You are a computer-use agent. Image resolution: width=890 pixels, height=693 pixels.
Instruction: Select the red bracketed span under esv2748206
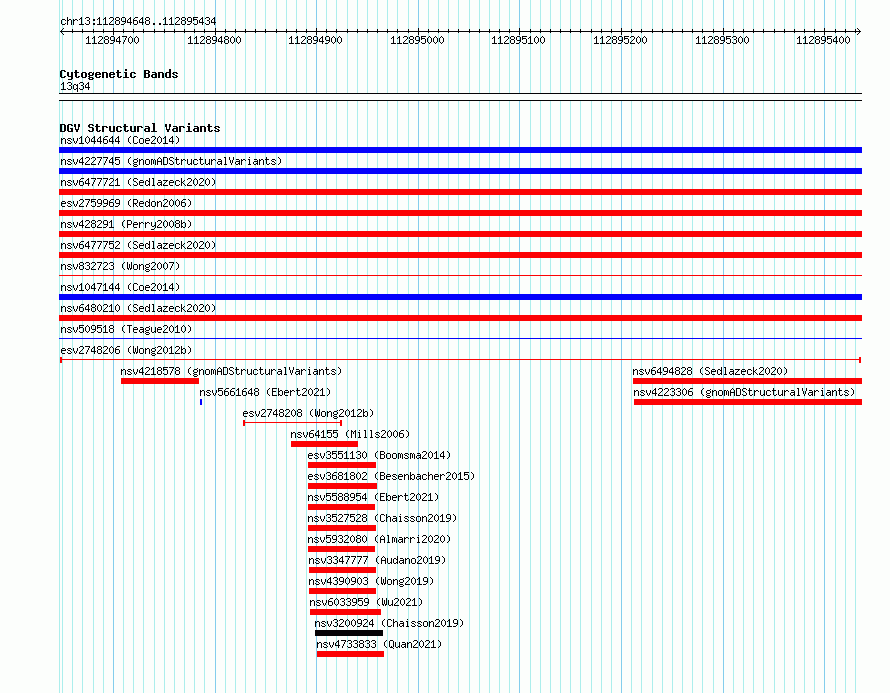[x=460, y=360]
